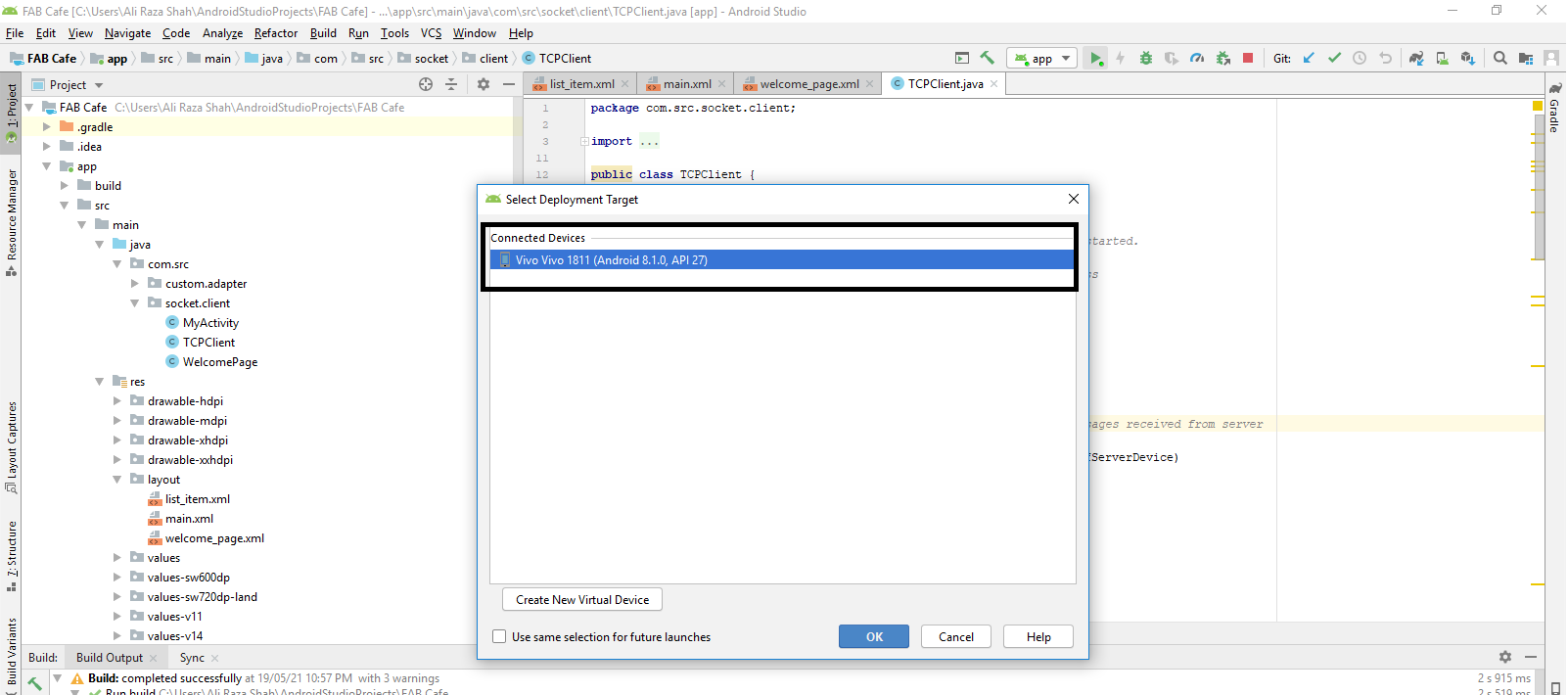Click the Cancel button

coord(956,636)
